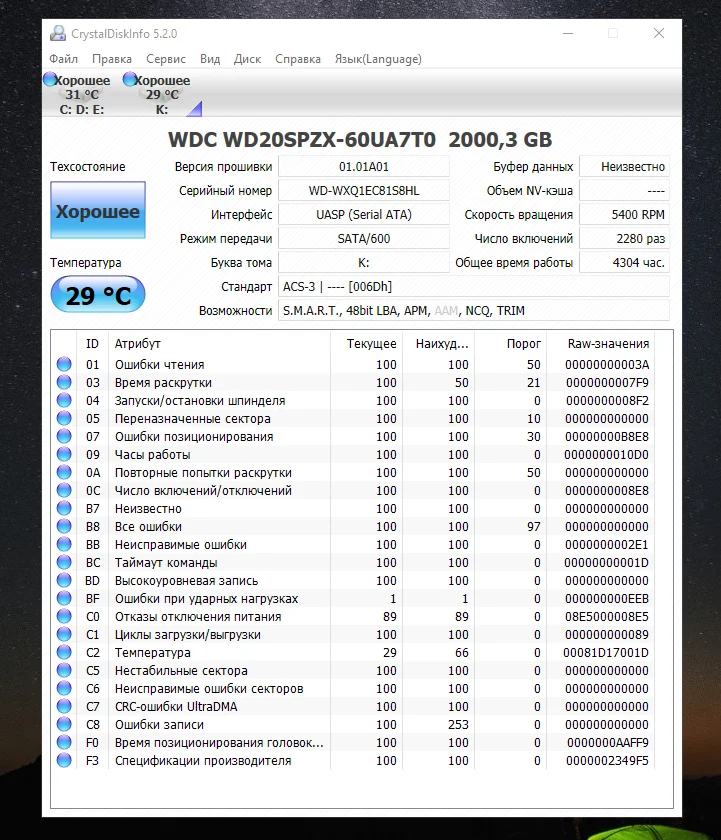Click the status icon for C8 Ошибки записи
This screenshot has height=840, width=721.
pyautogui.click(x=64, y=724)
